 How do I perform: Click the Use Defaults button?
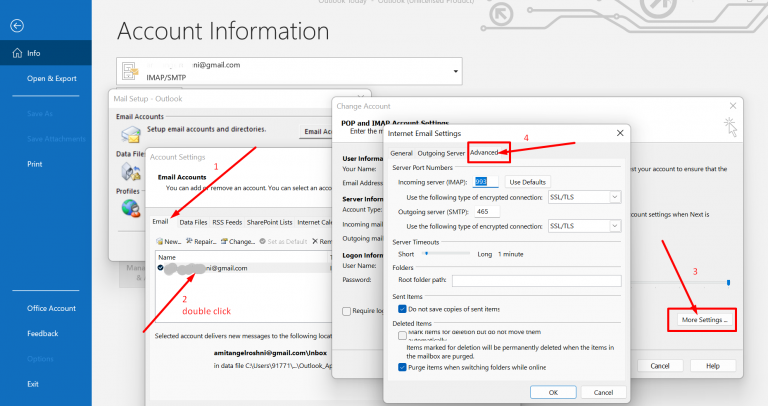[x=528, y=182]
